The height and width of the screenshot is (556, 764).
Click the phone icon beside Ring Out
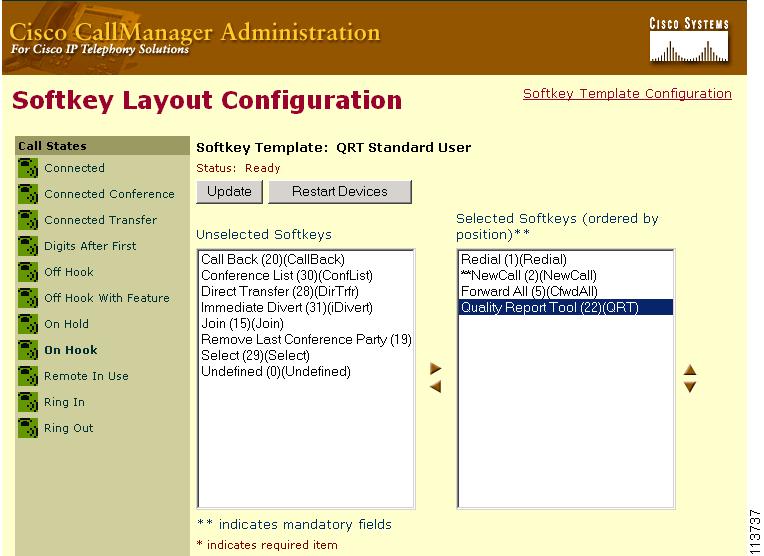tap(28, 428)
